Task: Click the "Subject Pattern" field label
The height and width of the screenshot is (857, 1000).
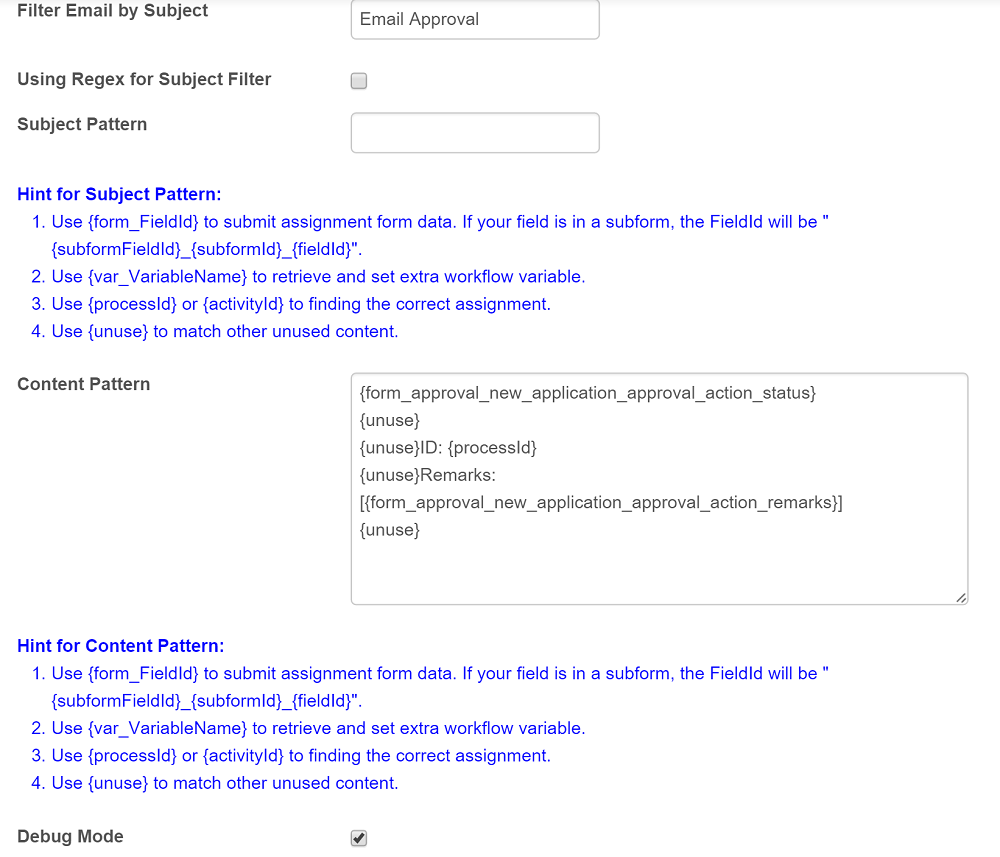Action: click(x=82, y=124)
